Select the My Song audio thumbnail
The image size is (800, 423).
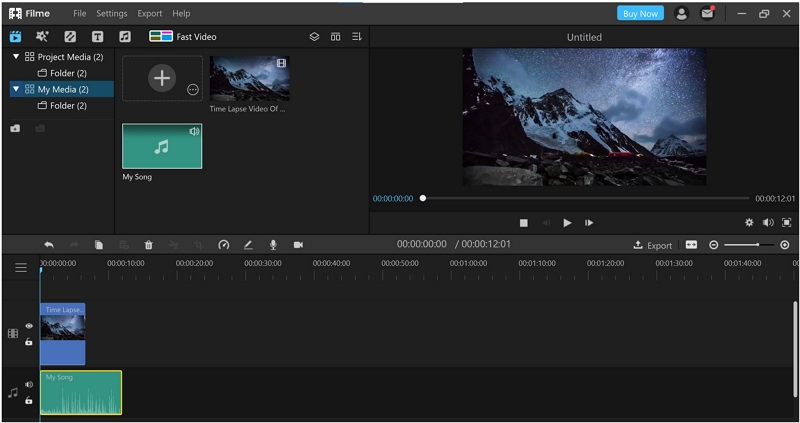162,146
